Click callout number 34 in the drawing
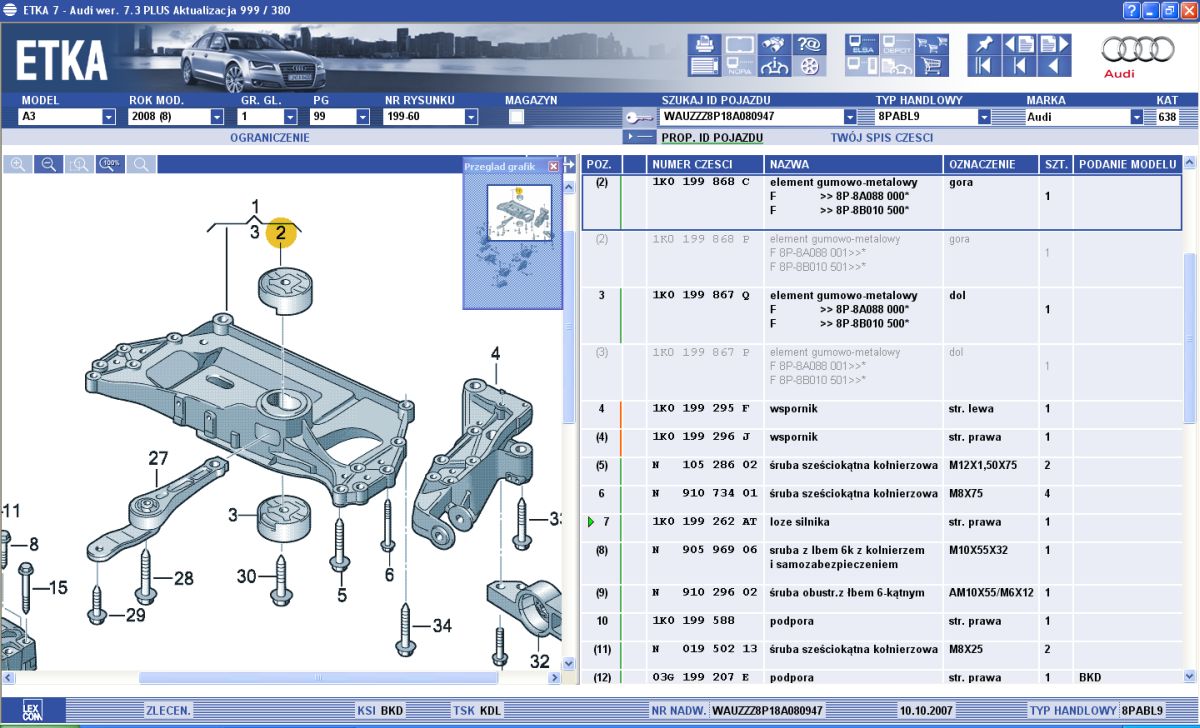This screenshot has width=1200, height=728. [x=441, y=626]
